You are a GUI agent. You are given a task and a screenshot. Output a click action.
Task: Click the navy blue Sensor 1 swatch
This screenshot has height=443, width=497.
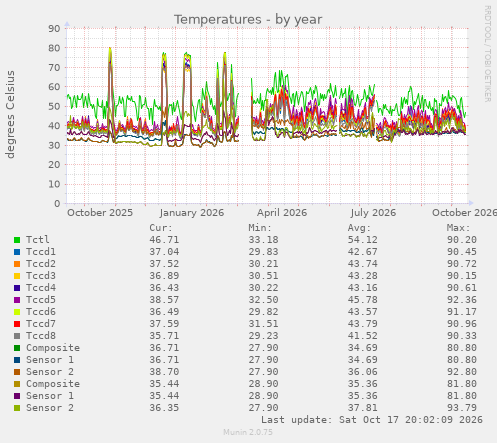[17, 360]
